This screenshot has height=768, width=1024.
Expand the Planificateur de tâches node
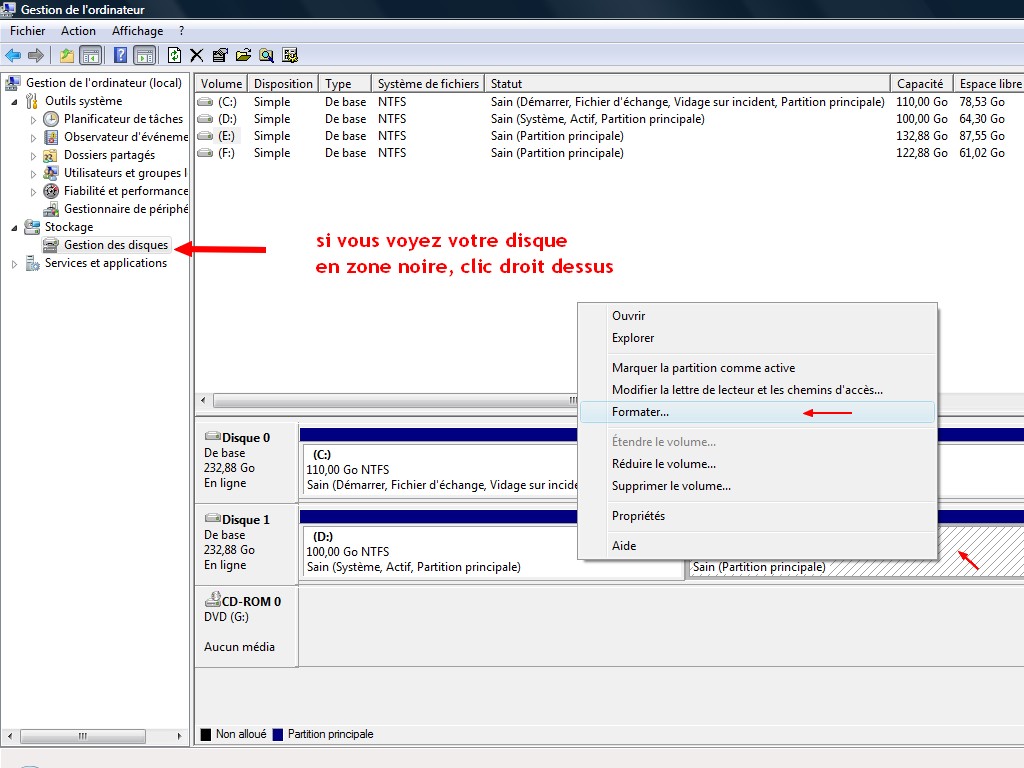click(x=33, y=120)
